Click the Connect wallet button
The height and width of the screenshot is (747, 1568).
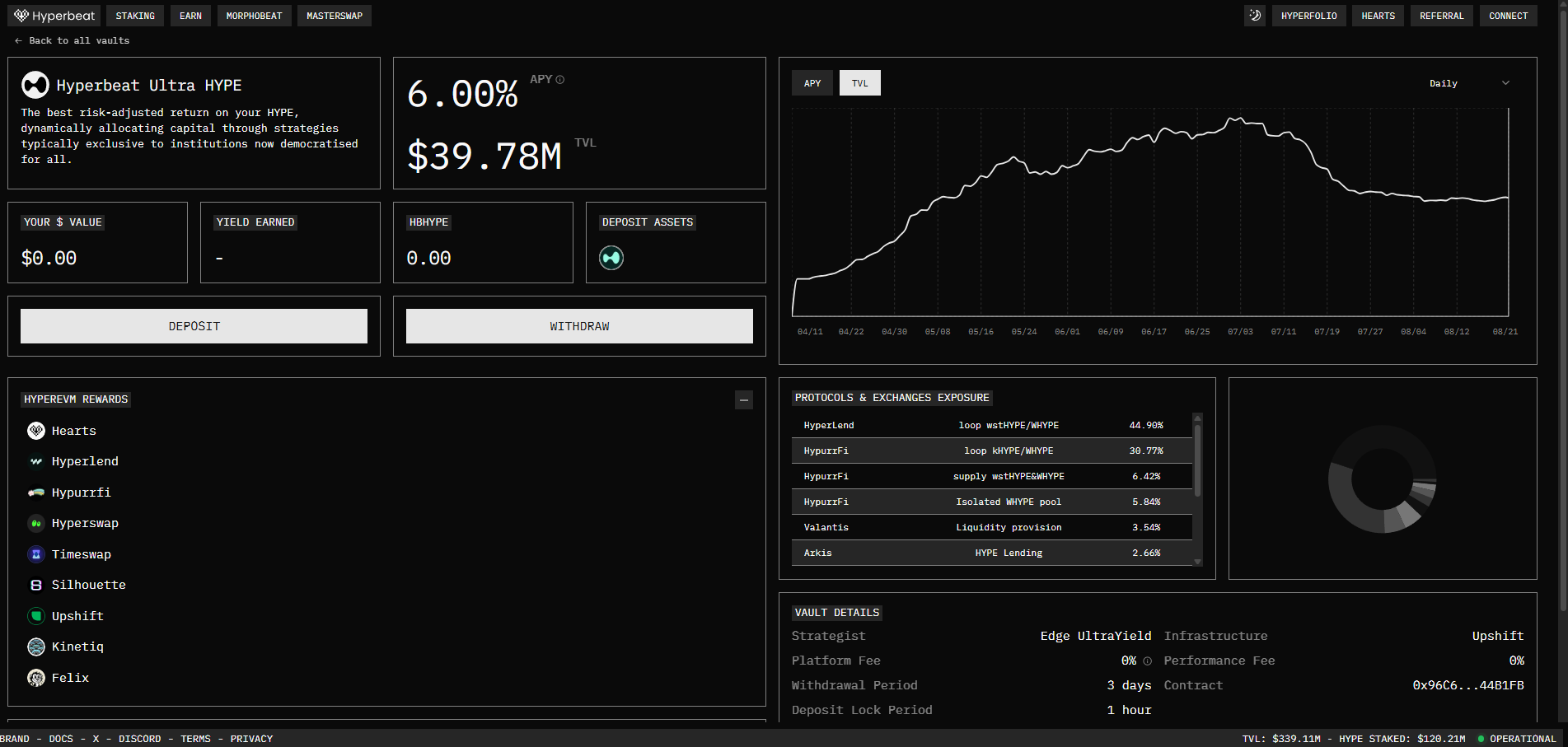(1508, 16)
